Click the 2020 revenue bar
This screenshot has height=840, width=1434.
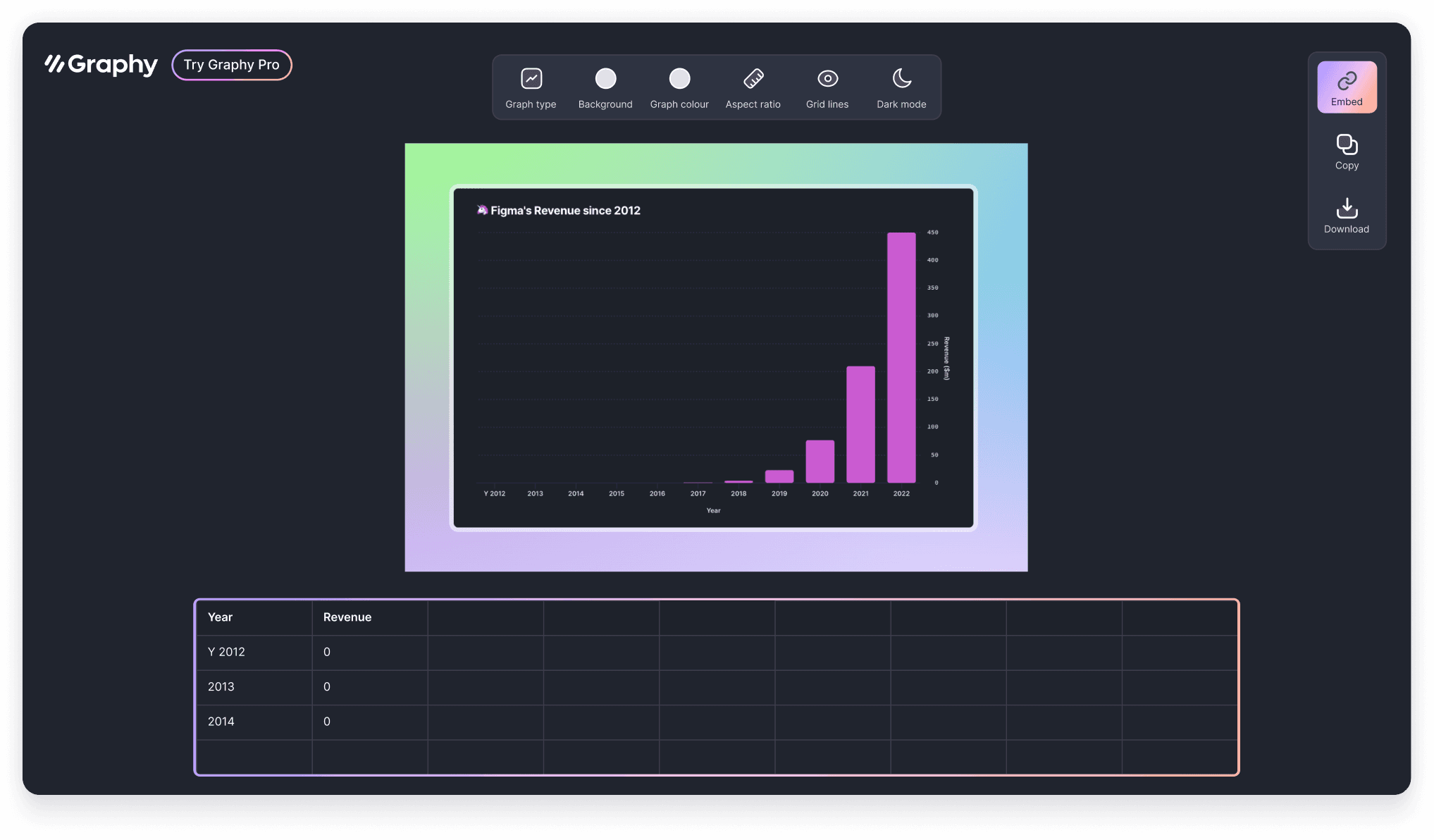(820, 462)
